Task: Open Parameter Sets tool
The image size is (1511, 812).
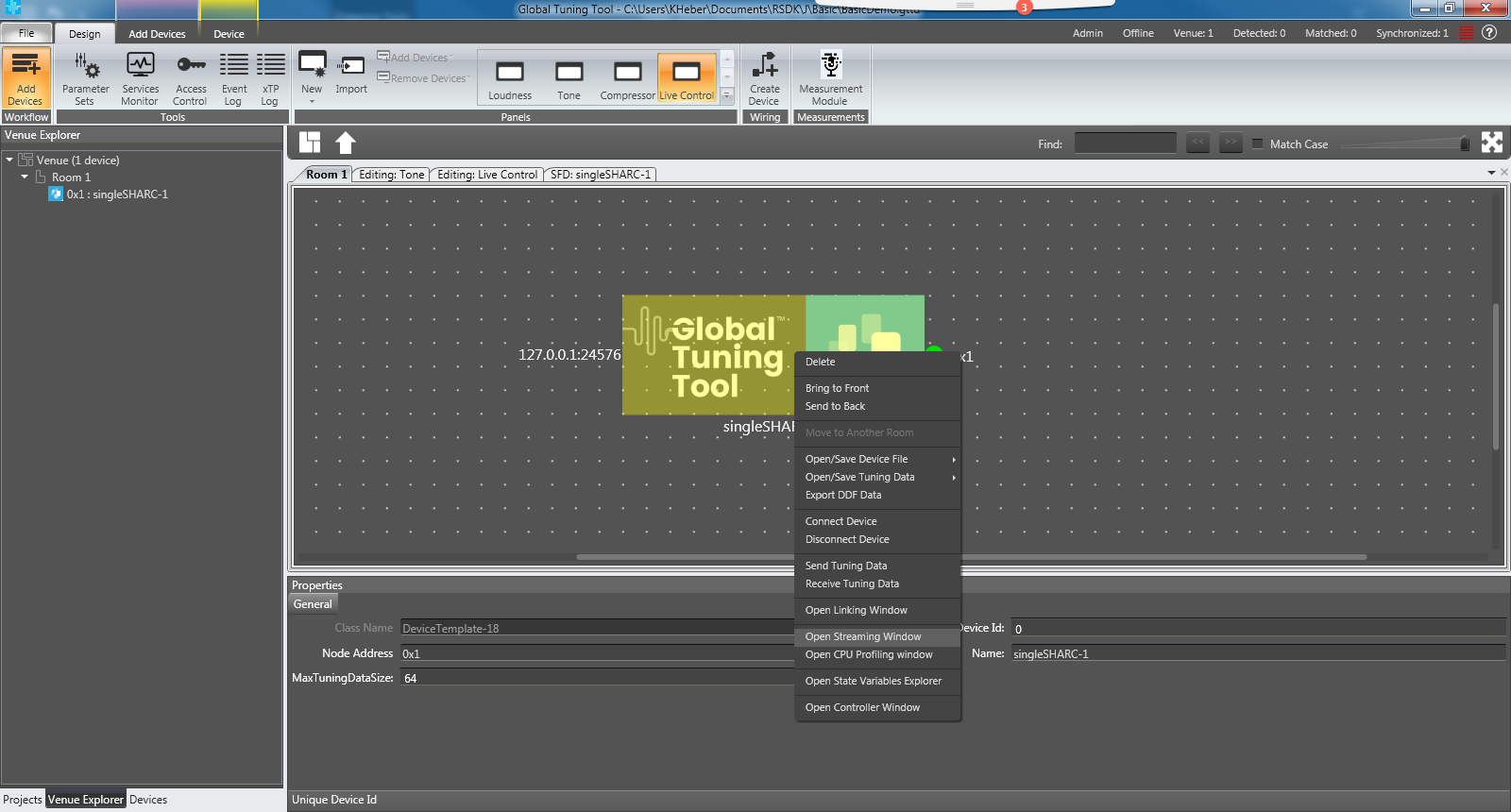Action: (x=85, y=78)
